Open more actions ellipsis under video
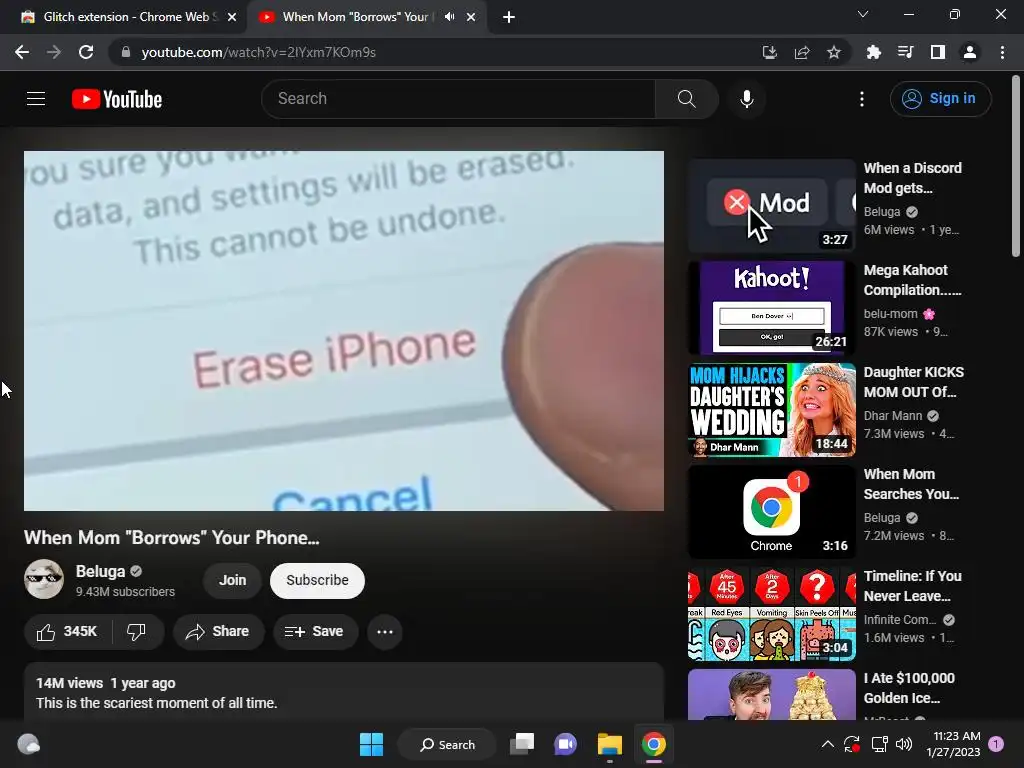The height and width of the screenshot is (768, 1024). [385, 632]
